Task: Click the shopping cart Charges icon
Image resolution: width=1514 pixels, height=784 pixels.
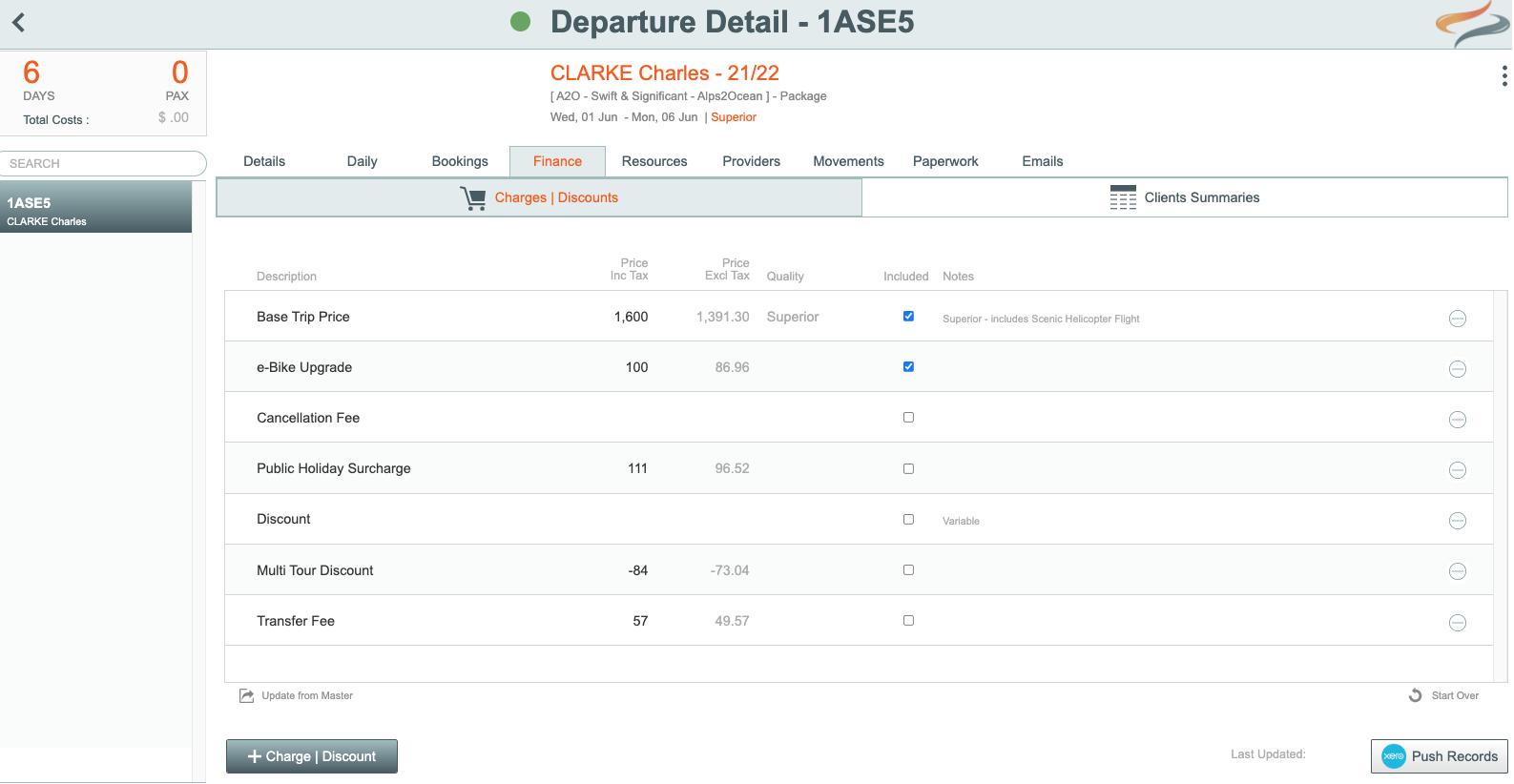Action: point(473,197)
